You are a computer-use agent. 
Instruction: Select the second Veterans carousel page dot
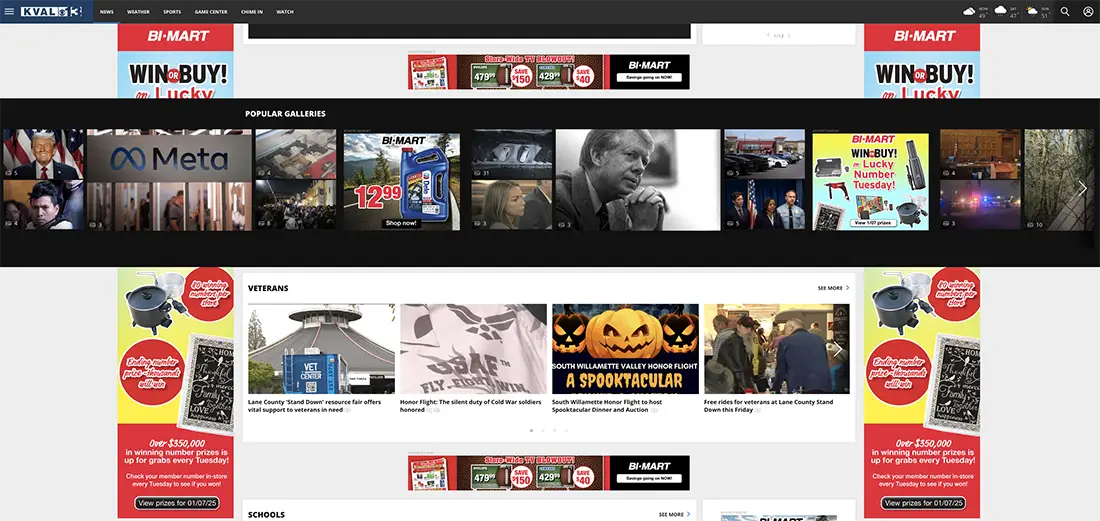[x=543, y=431]
